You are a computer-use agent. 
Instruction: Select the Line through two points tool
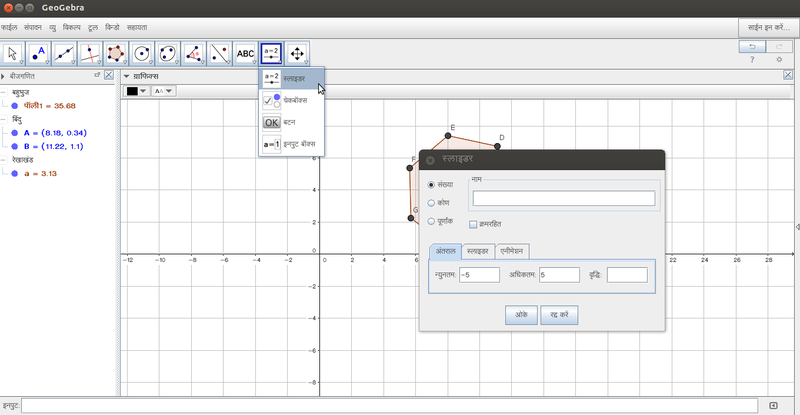pyautogui.click(x=64, y=54)
